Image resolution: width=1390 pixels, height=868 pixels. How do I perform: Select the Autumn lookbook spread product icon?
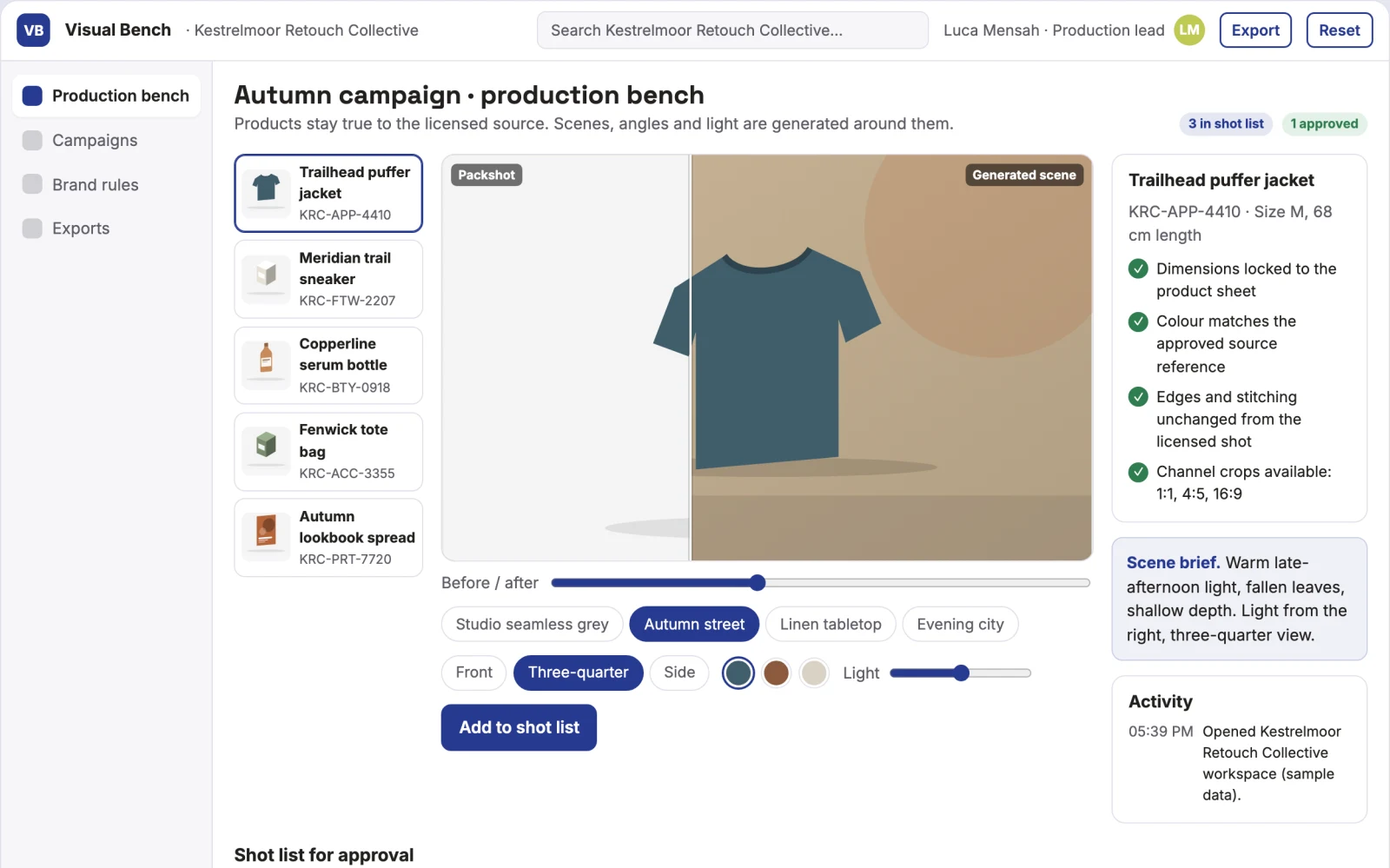(x=266, y=537)
